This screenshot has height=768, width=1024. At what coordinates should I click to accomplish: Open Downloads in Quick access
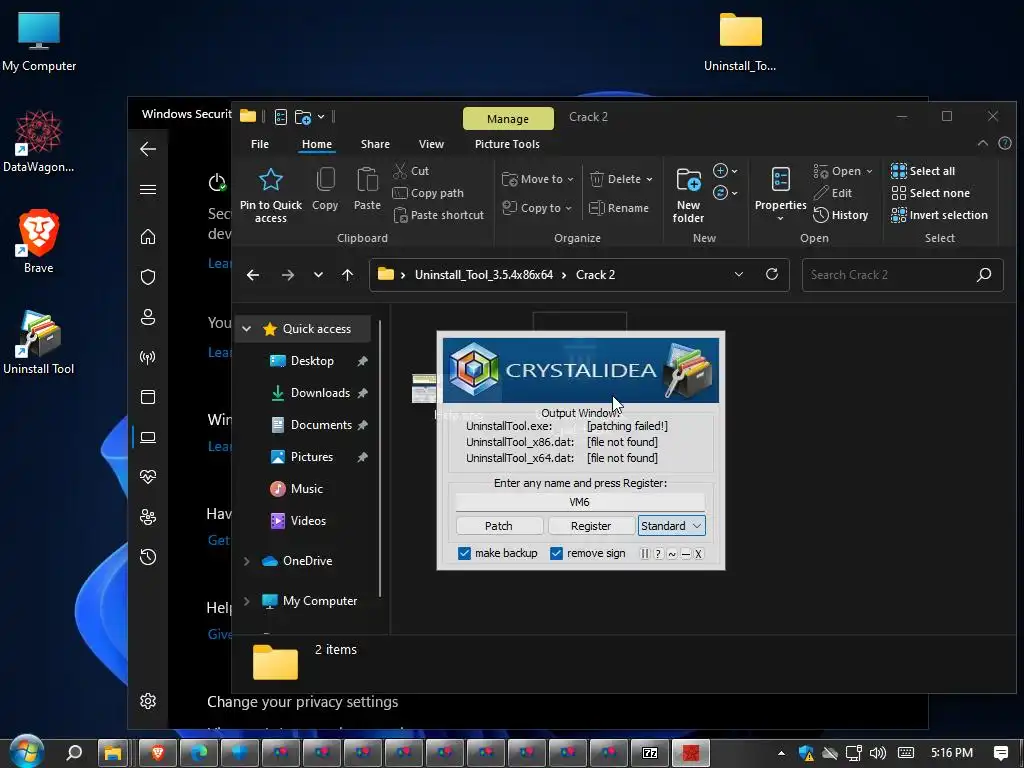click(x=320, y=392)
